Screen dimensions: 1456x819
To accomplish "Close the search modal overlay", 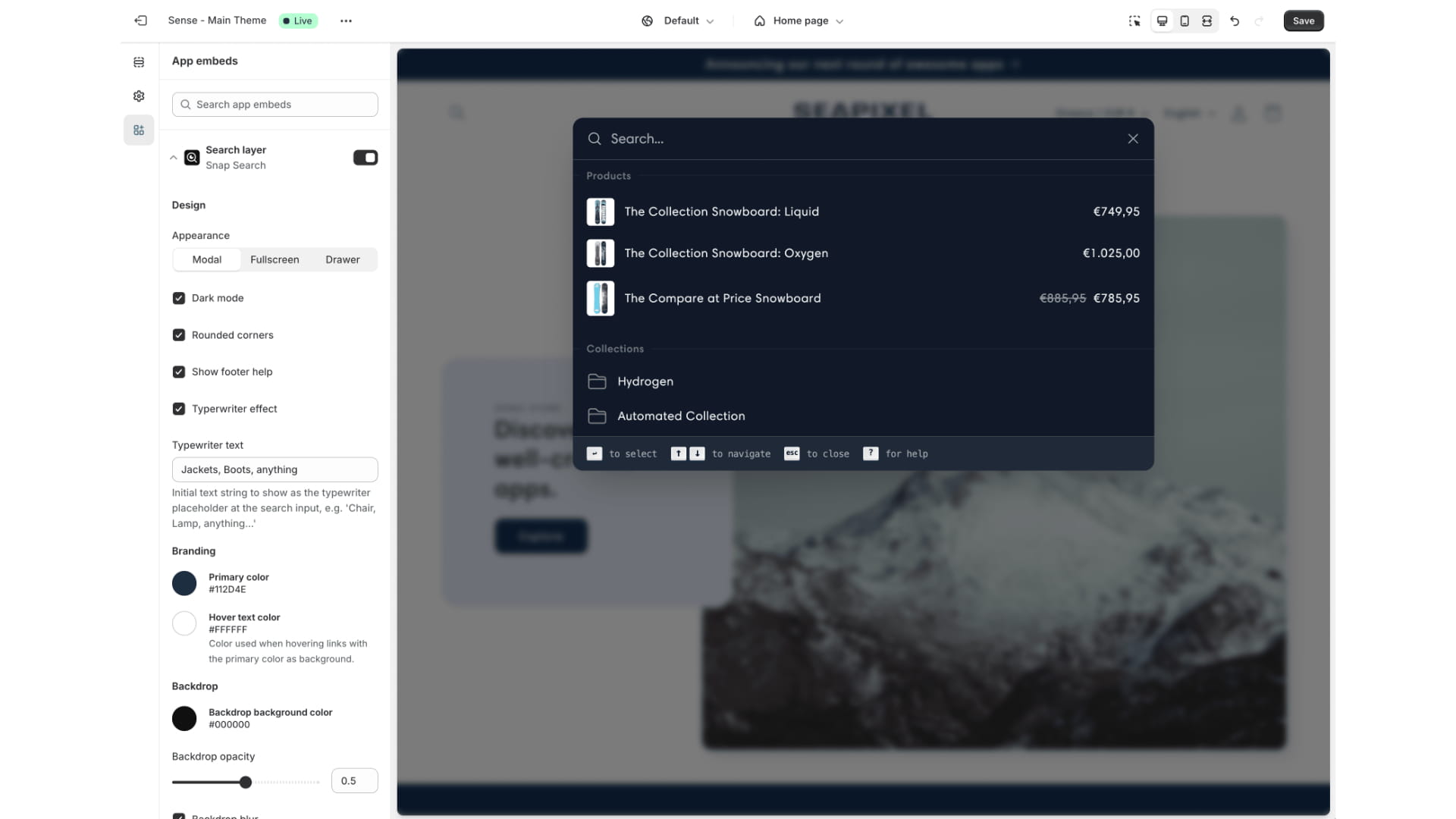I will pyautogui.click(x=1133, y=139).
